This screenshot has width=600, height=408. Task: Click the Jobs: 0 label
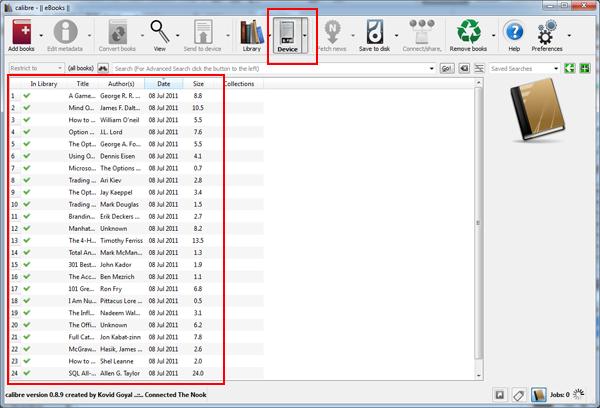tap(560, 394)
